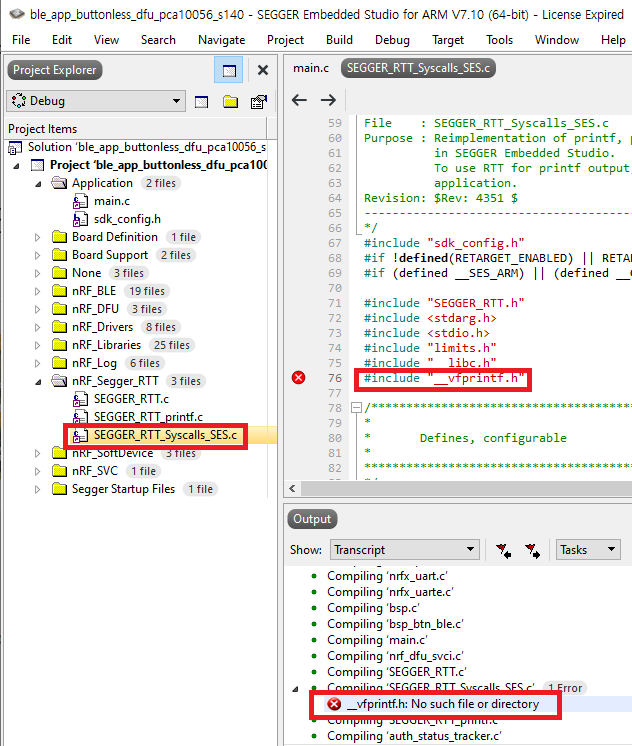Viewport: 632px width, 746px height.
Task: Switch to the main.c editor tab
Action: (x=311, y=68)
